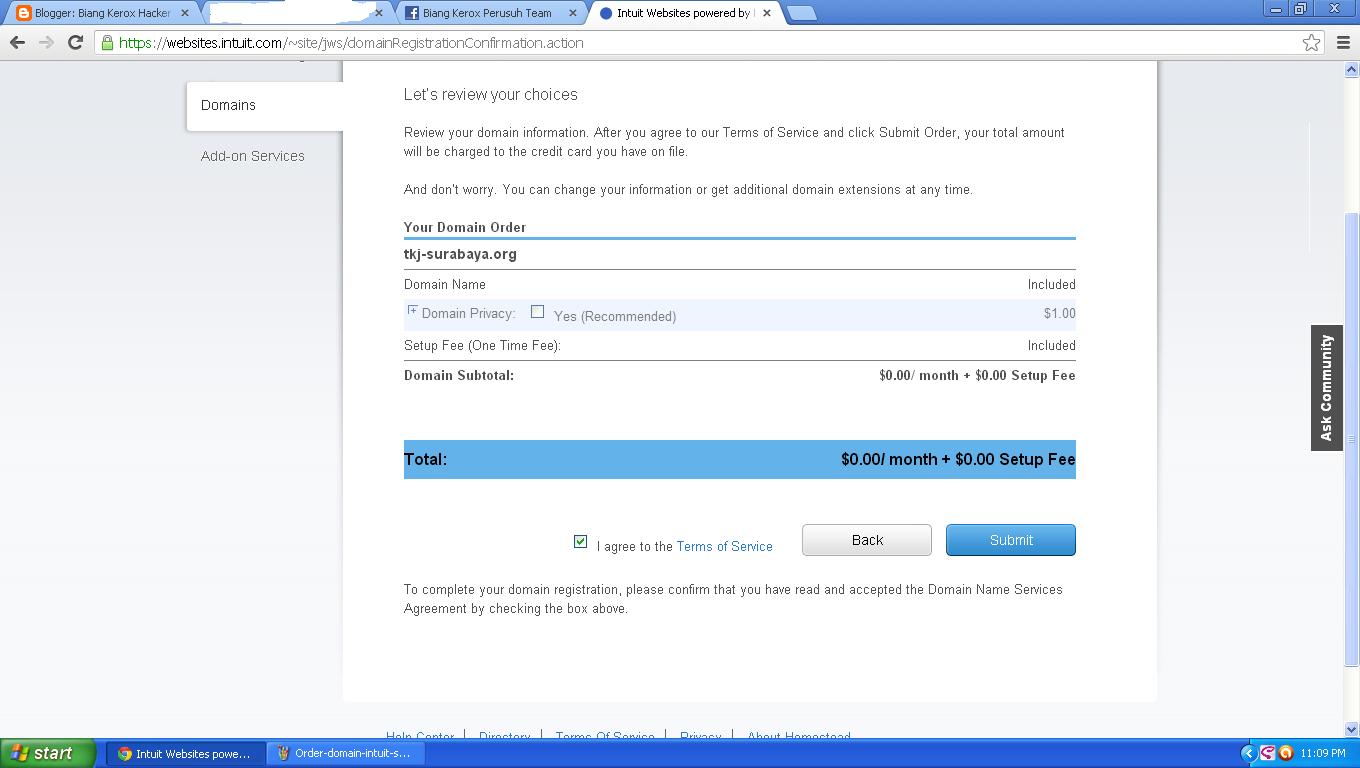Click the Domain Subtotal label
The height and width of the screenshot is (768, 1360).
click(x=459, y=375)
